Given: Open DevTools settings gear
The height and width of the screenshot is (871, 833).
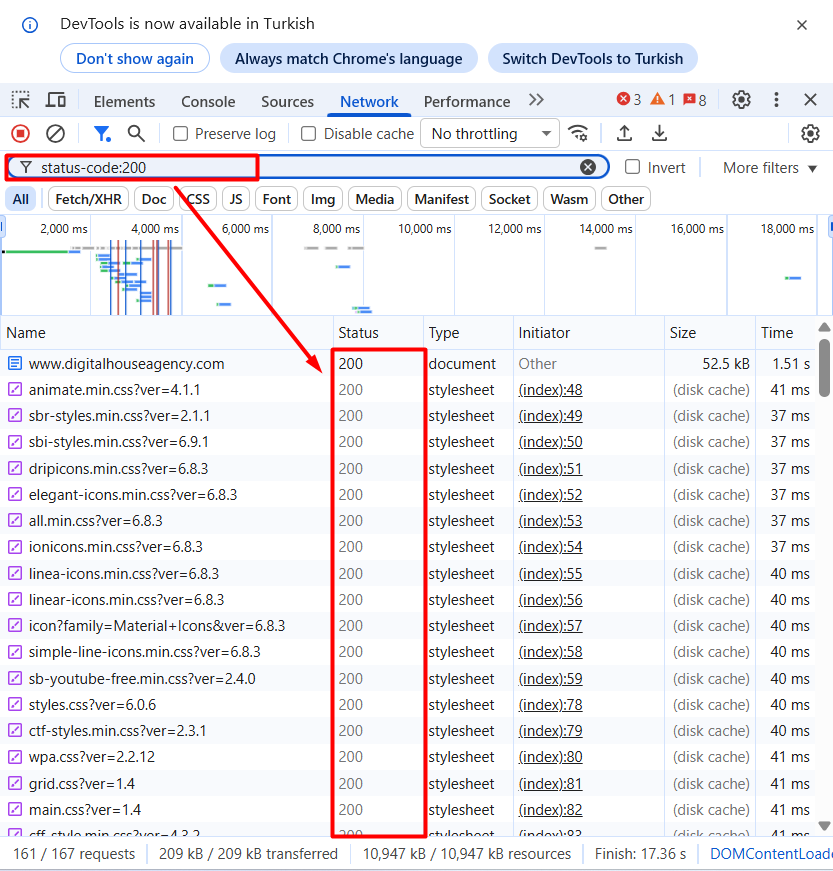Looking at the screenshot, I should 741,100.
